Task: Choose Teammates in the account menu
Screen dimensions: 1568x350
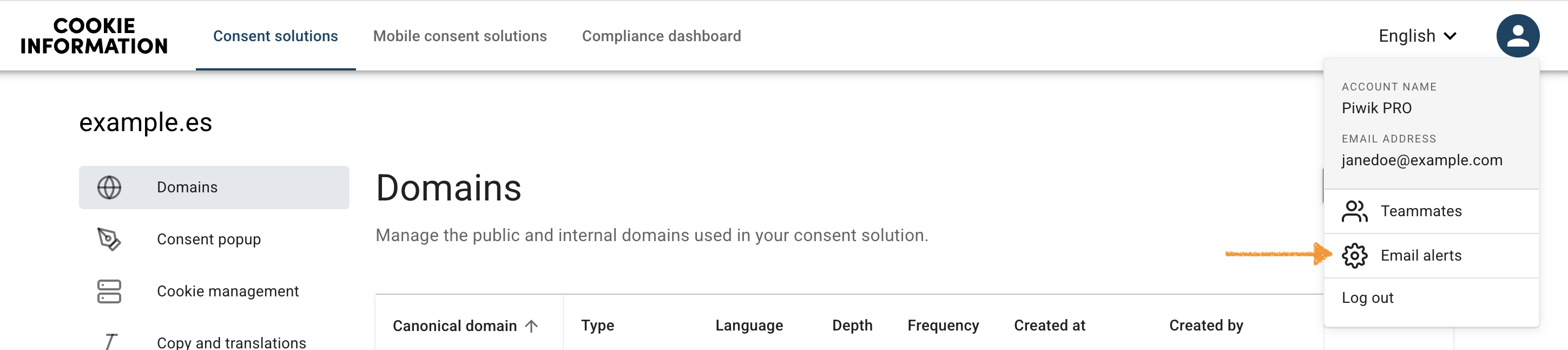Action: pos(1421,211)
